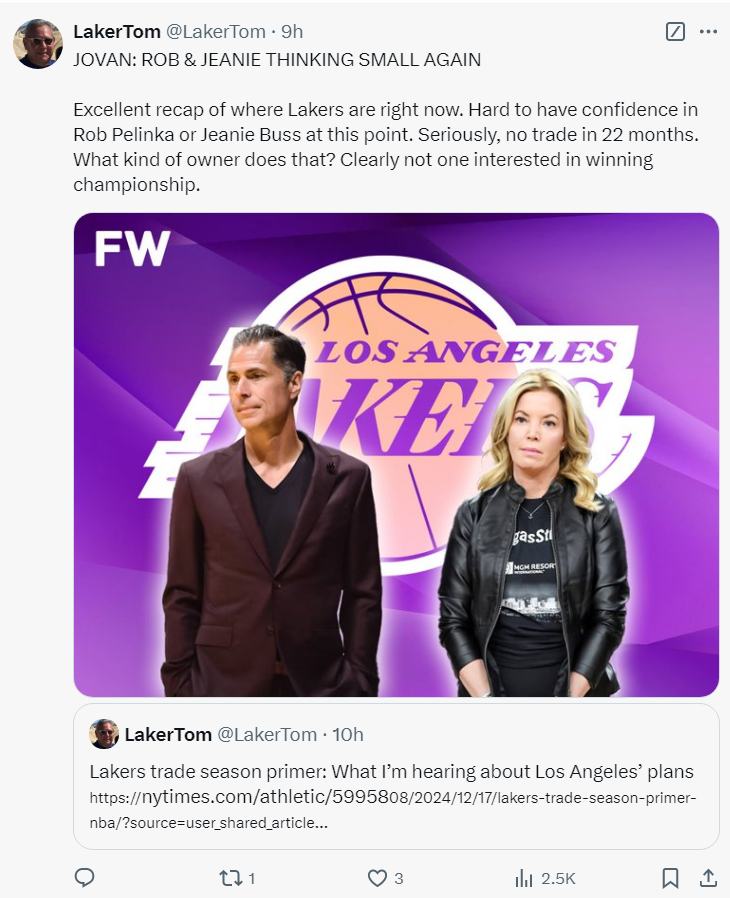The image size is (730, 898).
Task: Open the Grok slash-box icon
Action: (675, 32)
